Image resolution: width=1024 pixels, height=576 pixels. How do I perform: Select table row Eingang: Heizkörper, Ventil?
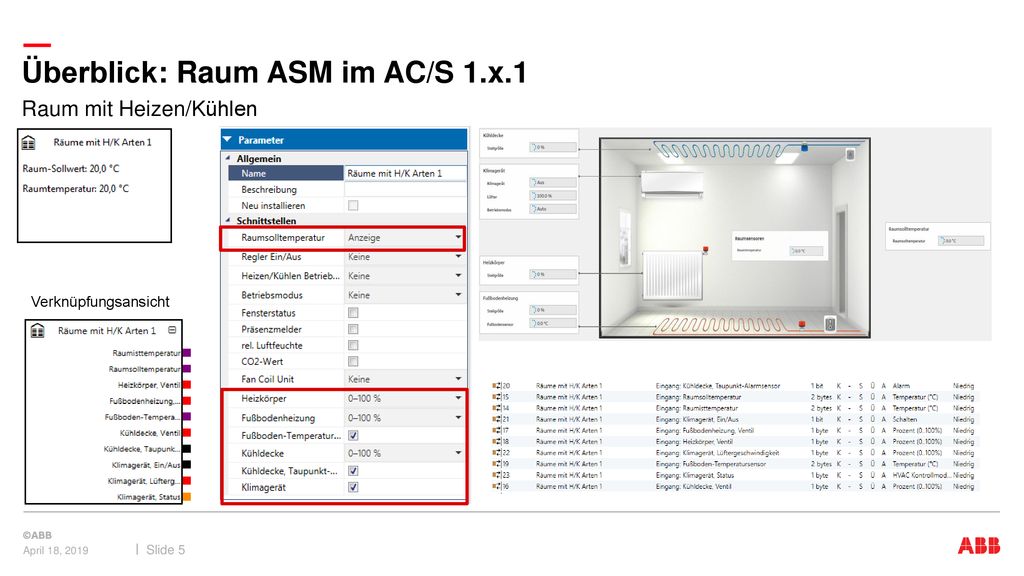click(x=733, y=441)
